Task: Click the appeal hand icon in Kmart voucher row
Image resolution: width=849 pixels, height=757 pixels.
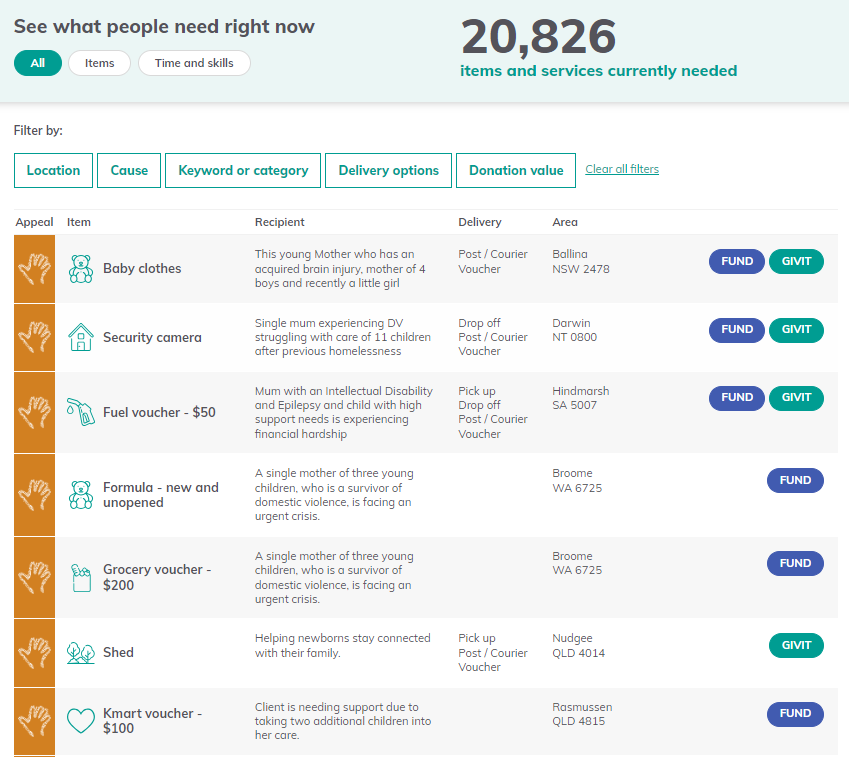Action: tap(35, 721)
